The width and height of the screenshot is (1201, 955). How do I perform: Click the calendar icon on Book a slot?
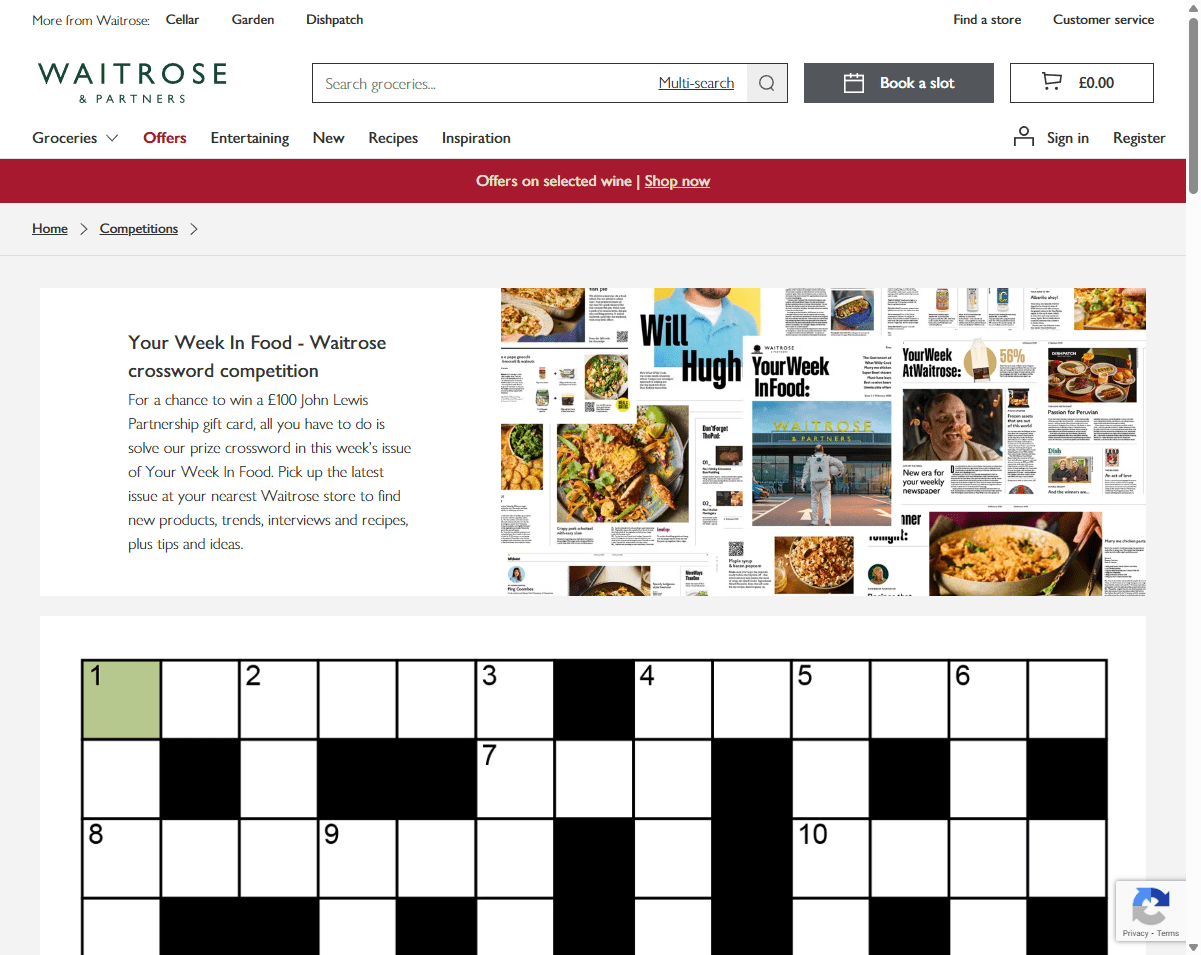click(853, 83)
